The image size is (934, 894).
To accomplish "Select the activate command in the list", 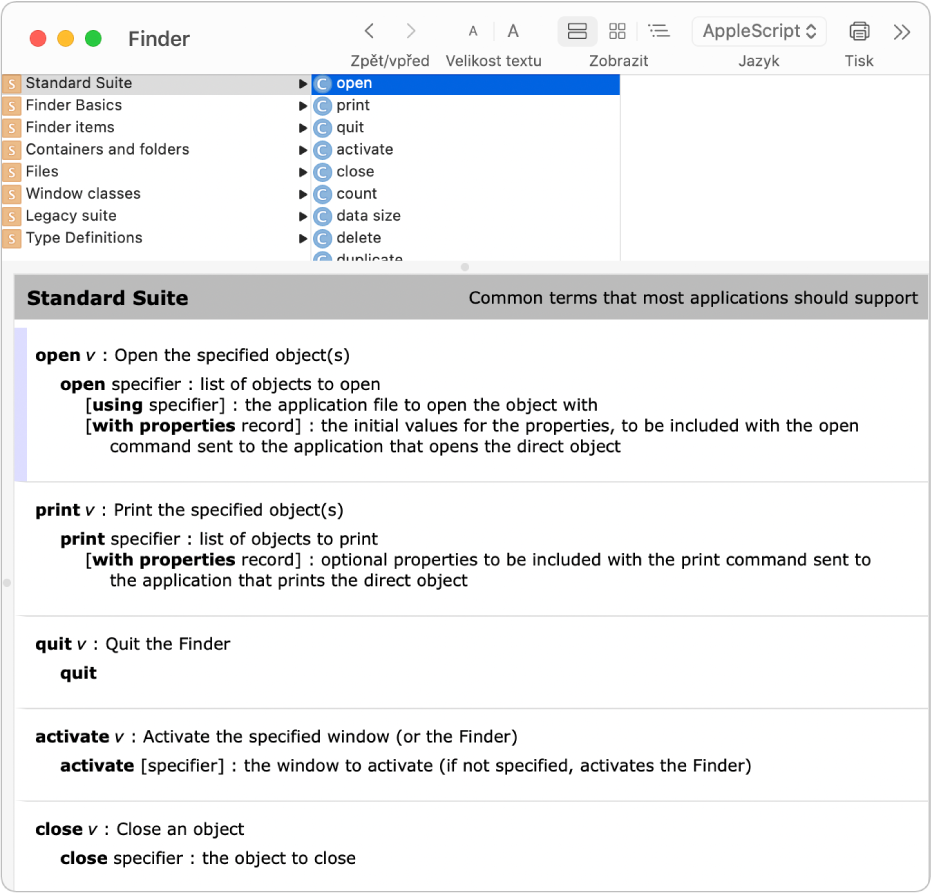I will pyautogui.click(x=362, y=149).
